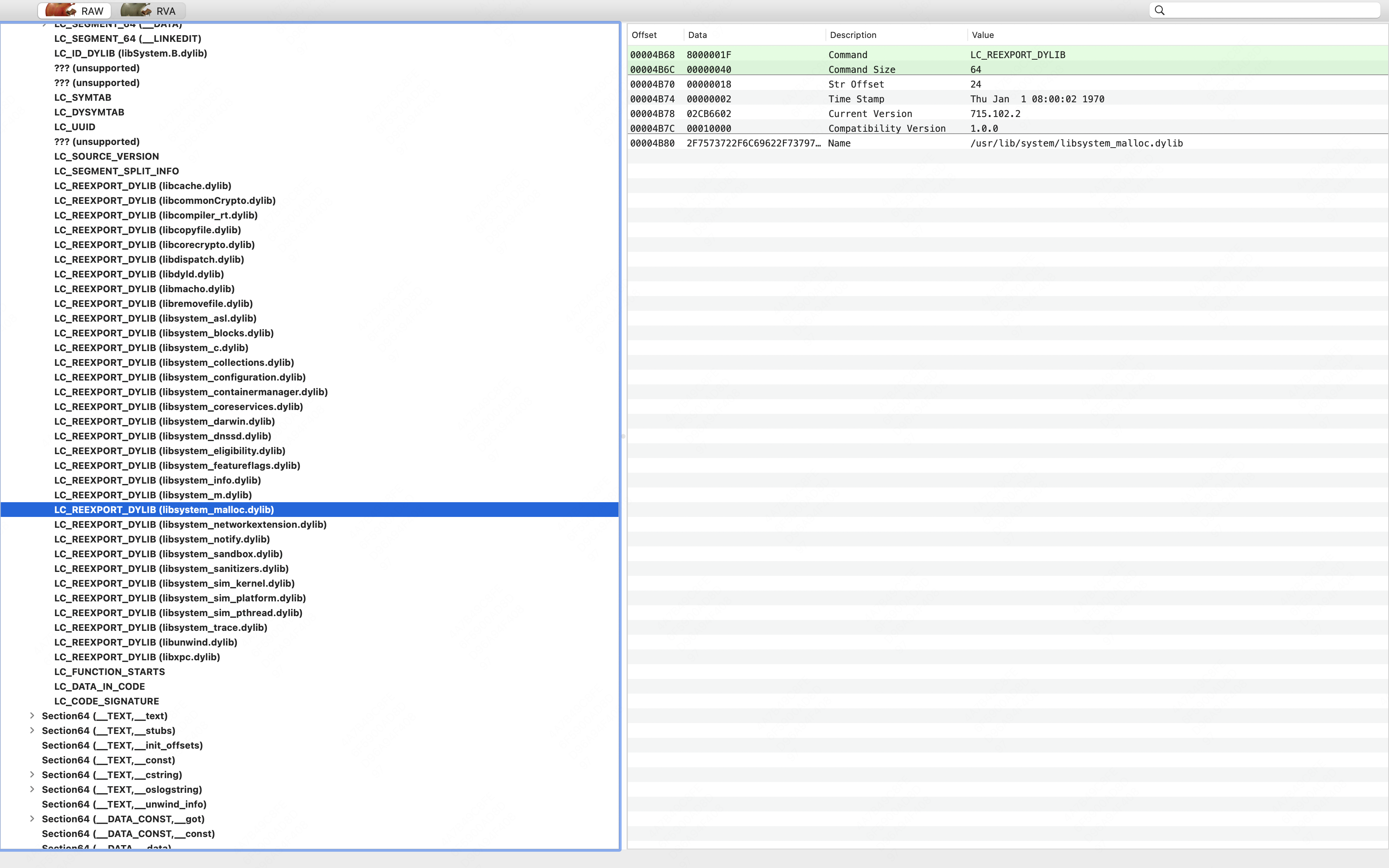Viewport: 1389px width, 868px height.
Task: Switch to the RAW view mode
Action: click(75, 11)
